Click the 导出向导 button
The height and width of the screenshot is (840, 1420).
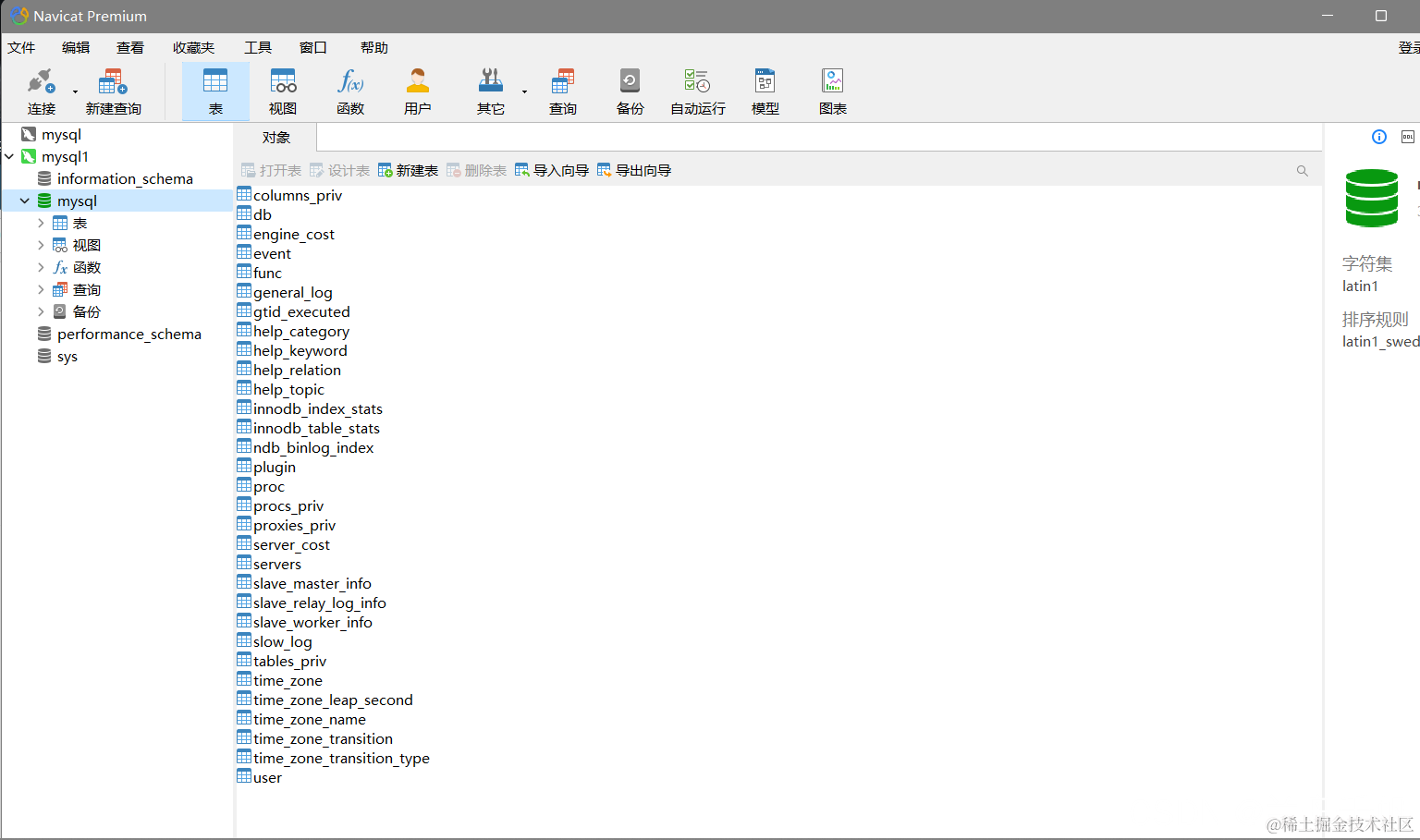634,171
